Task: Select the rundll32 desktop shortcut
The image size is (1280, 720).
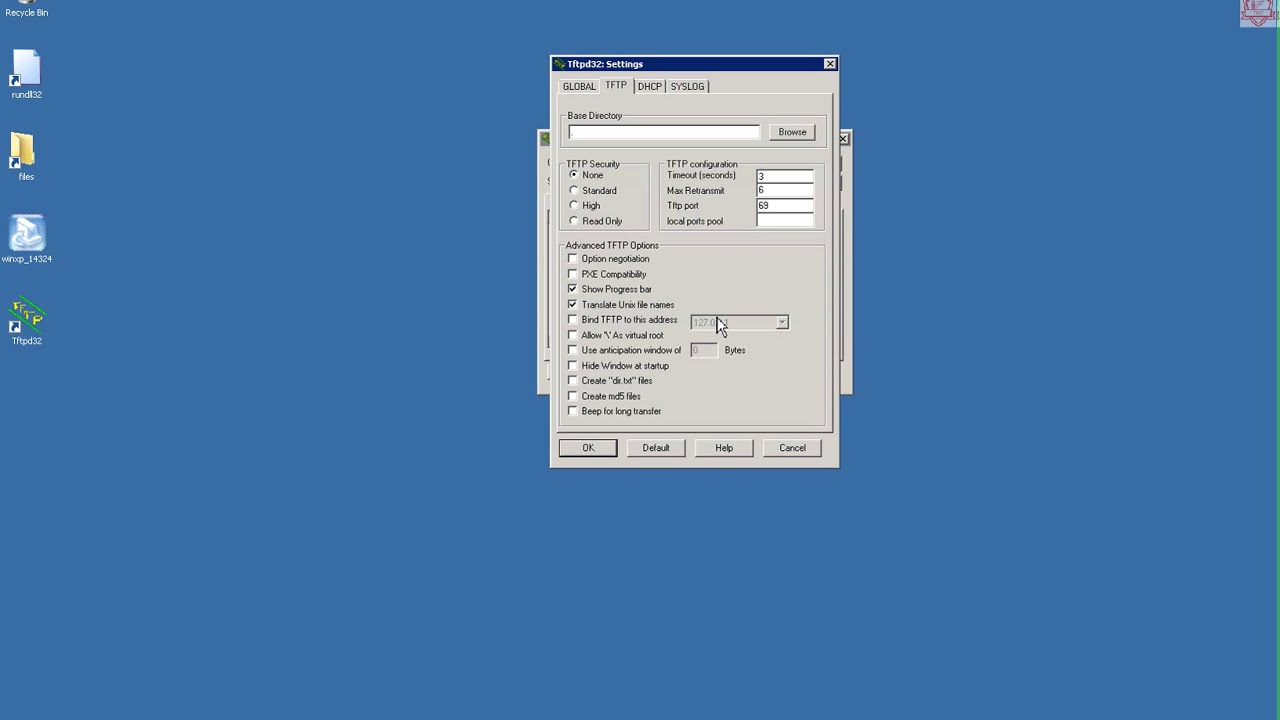Action: click(x=26, y=75)
